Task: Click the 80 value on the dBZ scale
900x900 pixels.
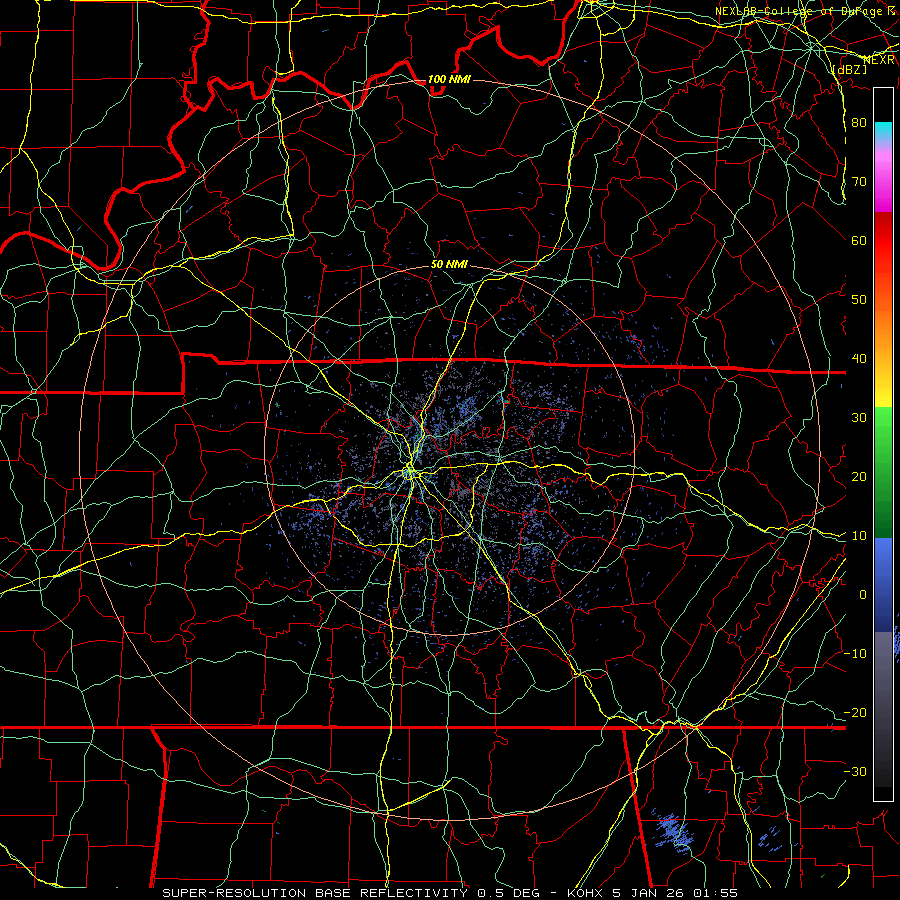Action: pyautogui.click(x=859, y=122)
